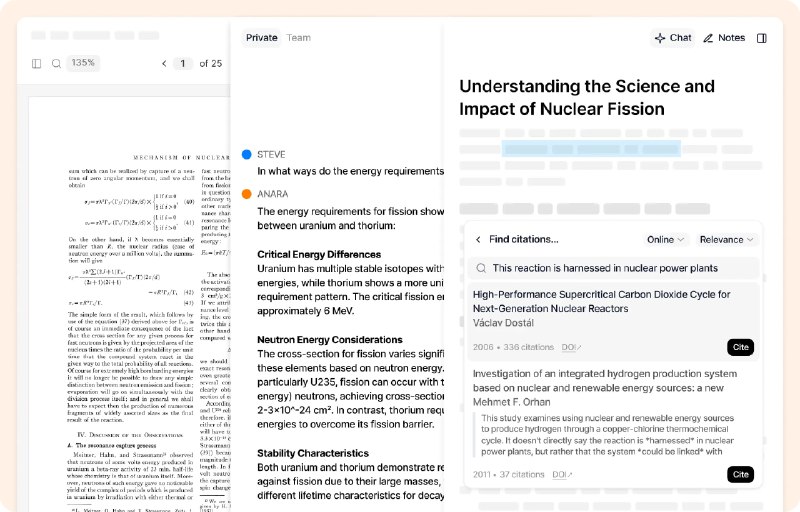Click the '2011 • 37 citations' metadata
This screenshot has height=512, width=800.
(508, 475)
